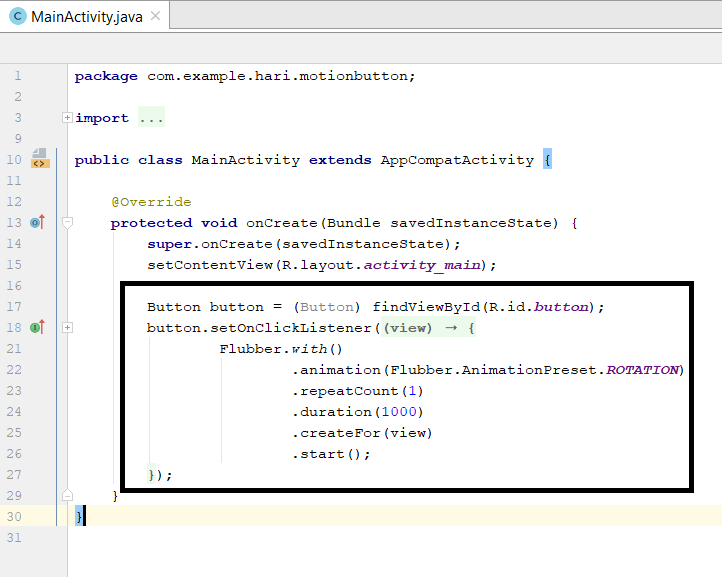Collapse the onCreate method fold marker
Screen dimensions: 722x577
point(67,223)
